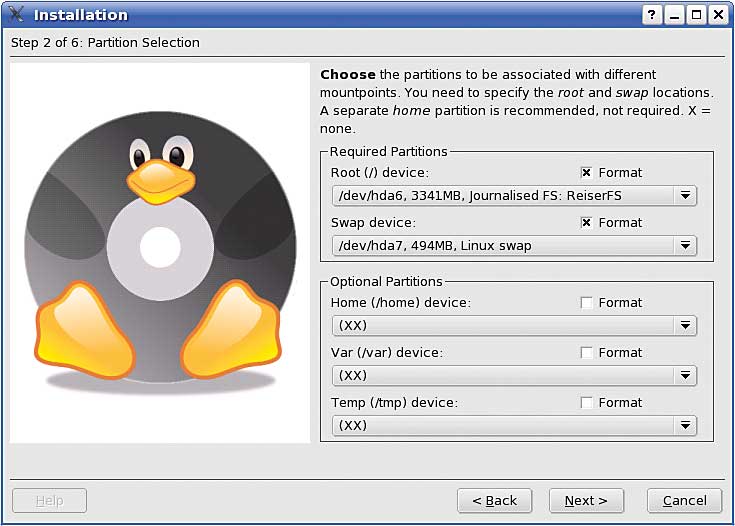Screen dimensions: 735x526
Task: Enable Format checkbox for Home device
Action: [x=586, y=303]
